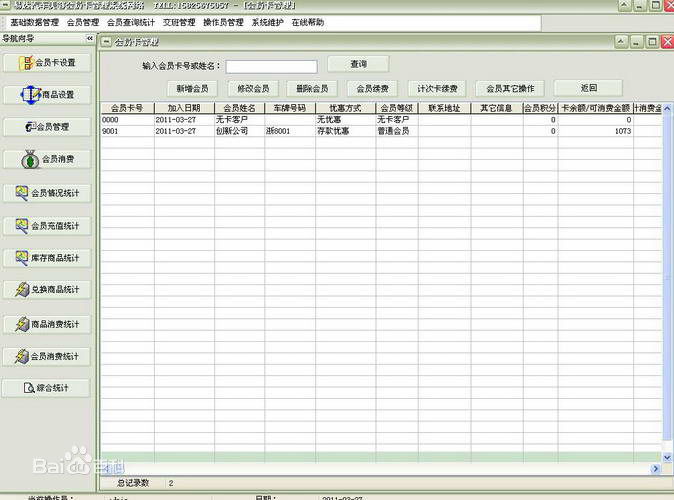Sort by 加入日期 column header
674x500 pixels.
pyautogui.click(x=184, y=108)
